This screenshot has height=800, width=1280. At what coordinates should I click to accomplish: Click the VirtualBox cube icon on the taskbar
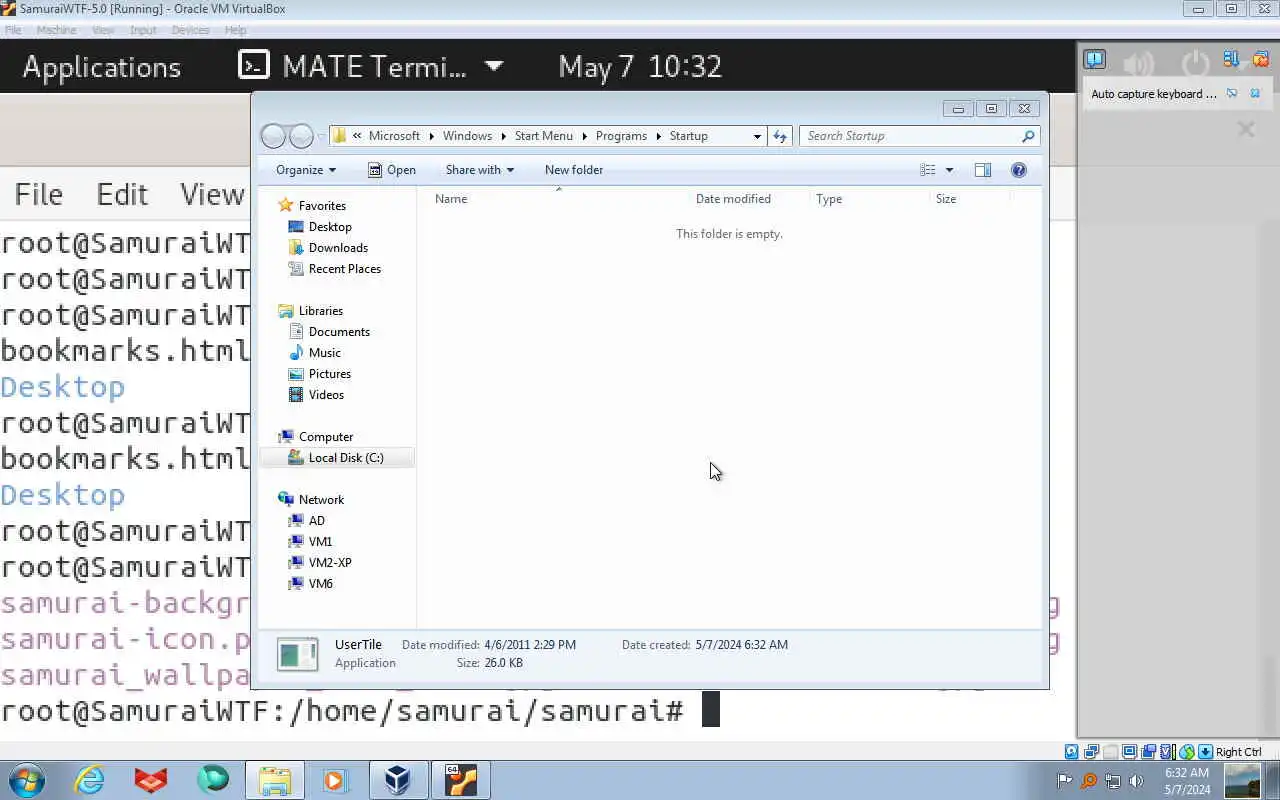[x=398, y=780]
